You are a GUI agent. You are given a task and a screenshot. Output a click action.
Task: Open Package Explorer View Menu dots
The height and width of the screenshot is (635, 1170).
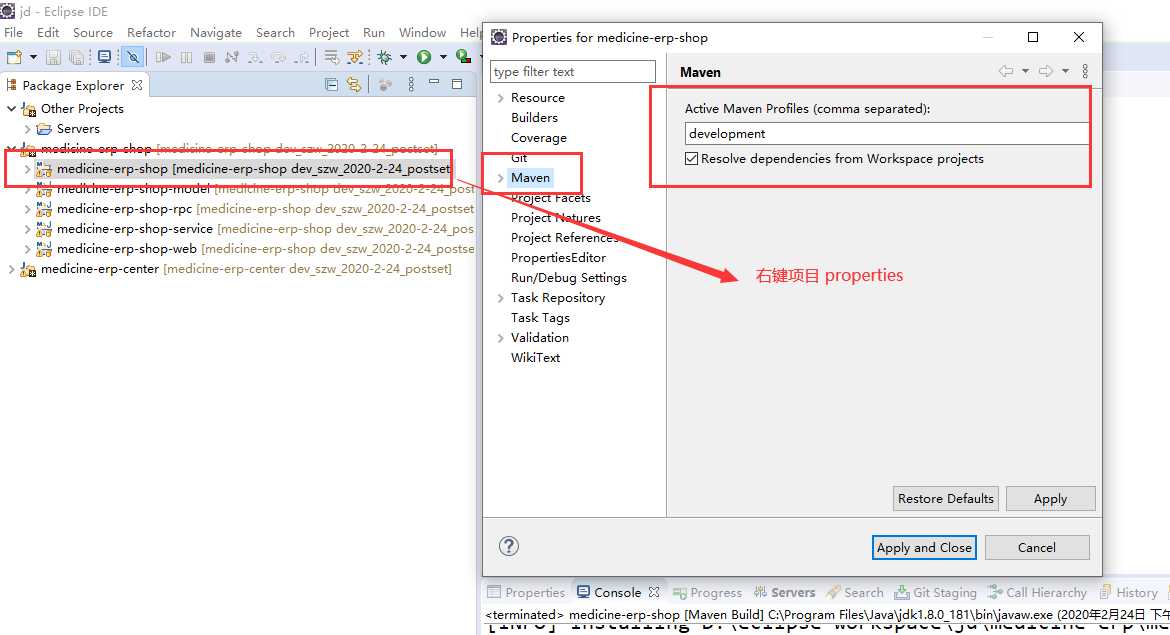pos(411,84)
